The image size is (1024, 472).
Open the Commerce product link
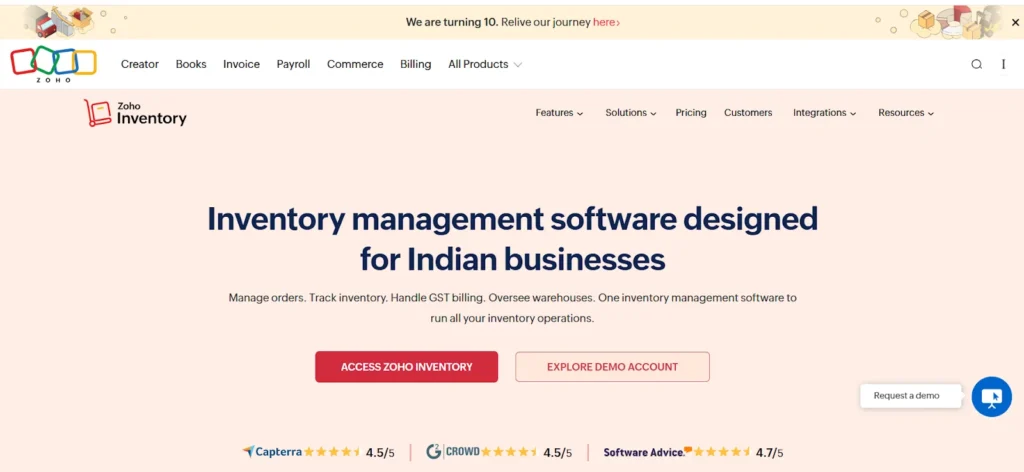[355, 64]
